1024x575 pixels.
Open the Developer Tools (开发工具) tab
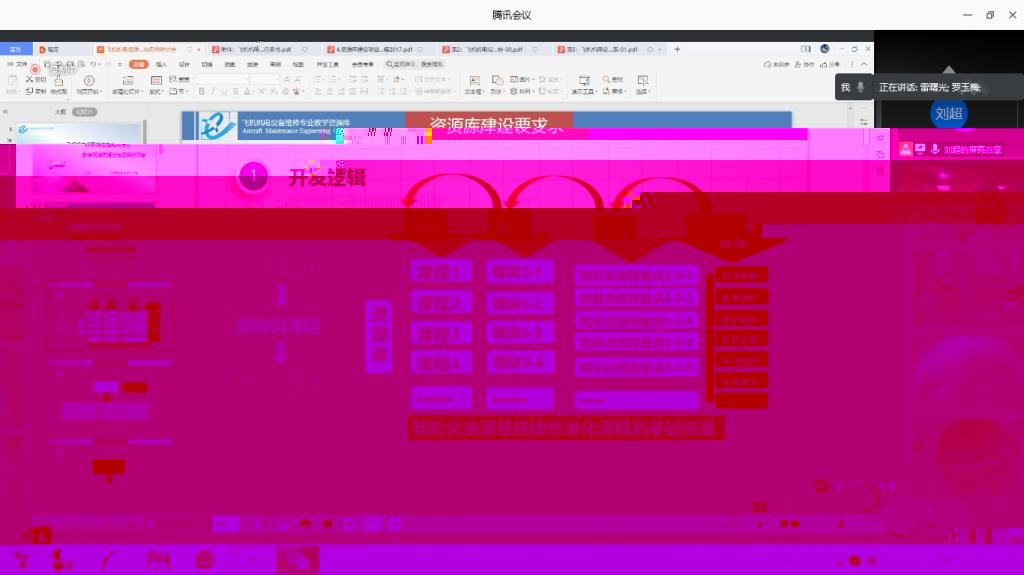click(328, 65)
